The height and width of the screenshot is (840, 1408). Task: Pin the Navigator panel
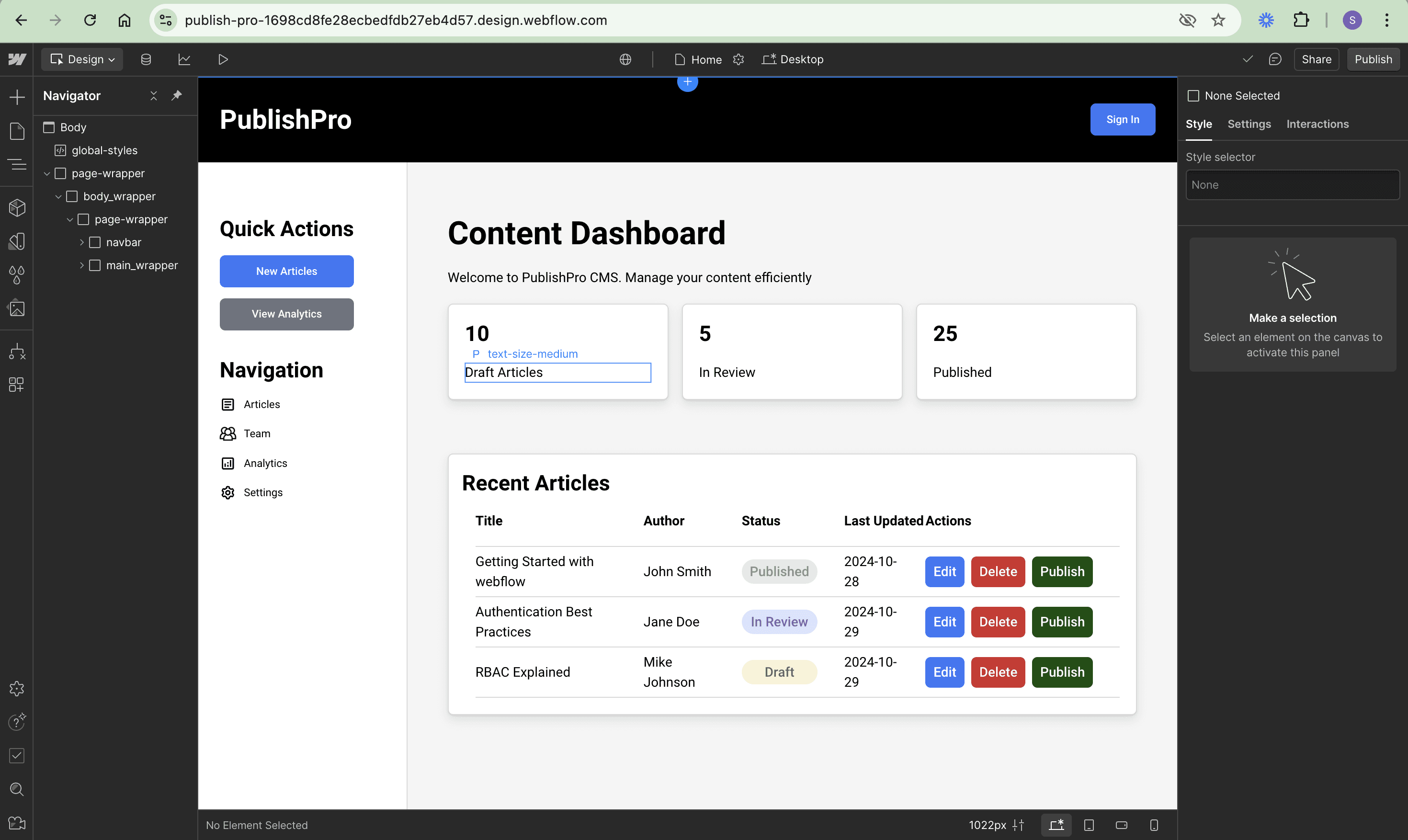click(x=177, y=96)
